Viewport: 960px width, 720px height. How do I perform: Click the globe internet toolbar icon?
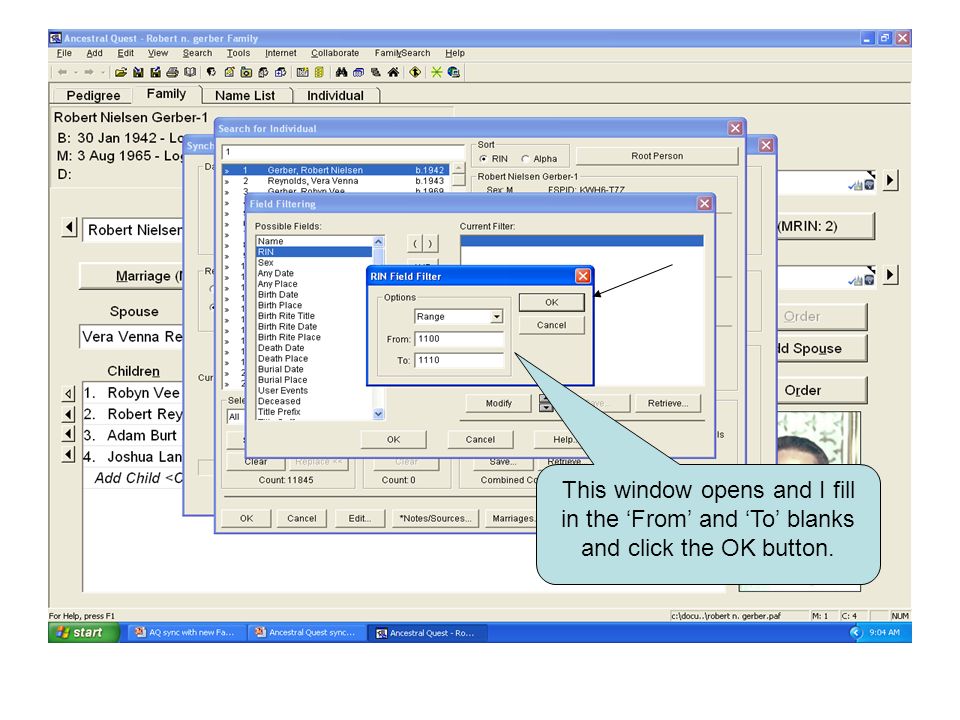click(454, 72)
